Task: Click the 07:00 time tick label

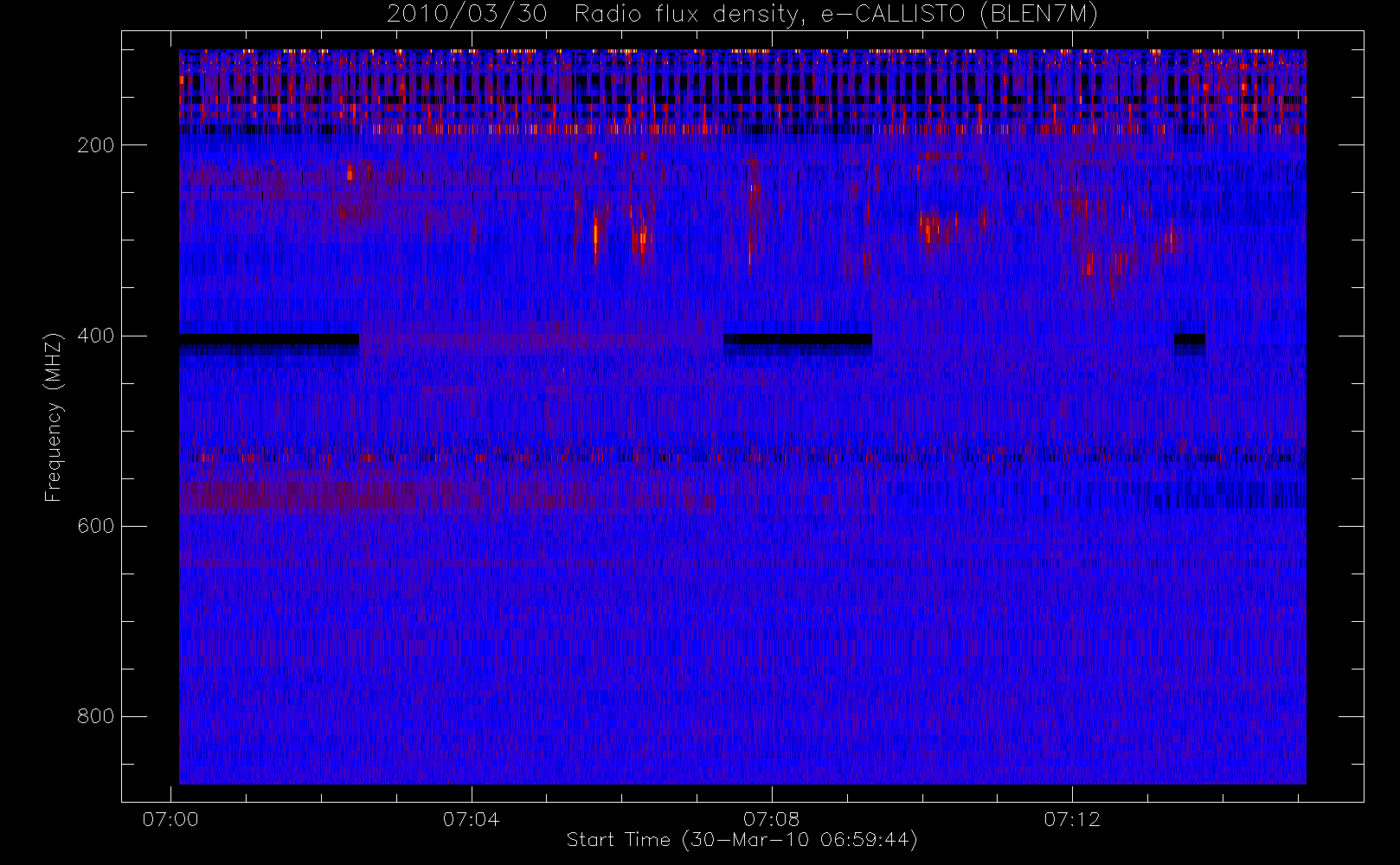Action: 170,819
